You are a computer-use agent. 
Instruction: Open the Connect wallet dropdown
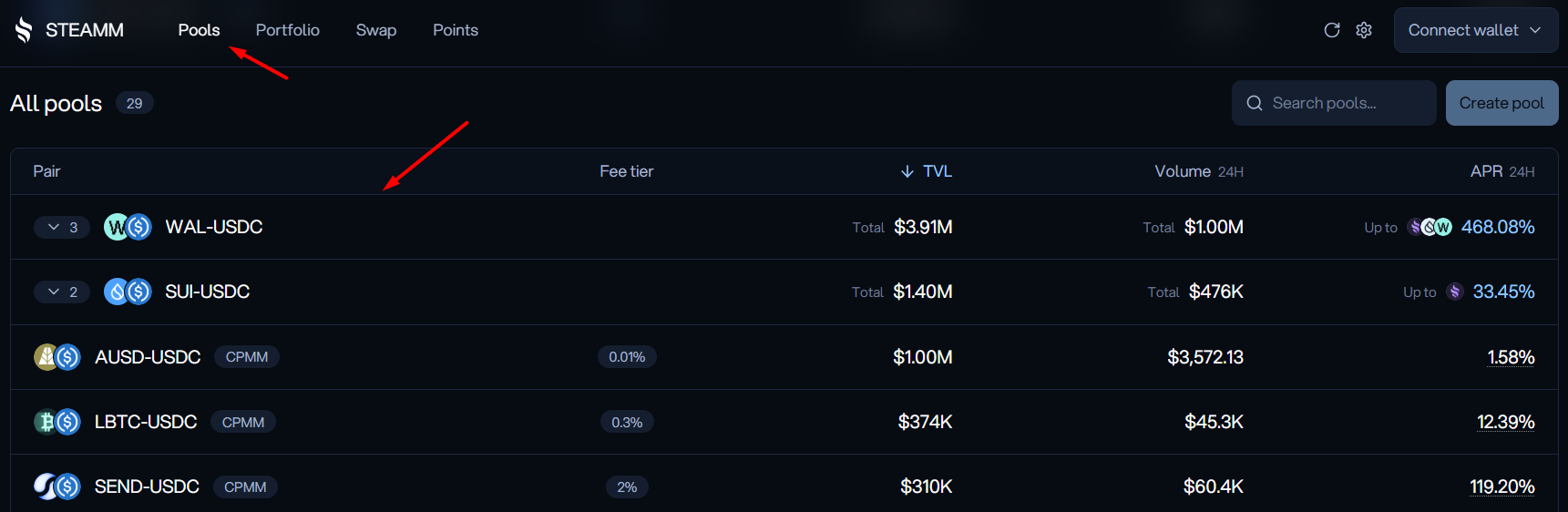tap(1475, 30)
